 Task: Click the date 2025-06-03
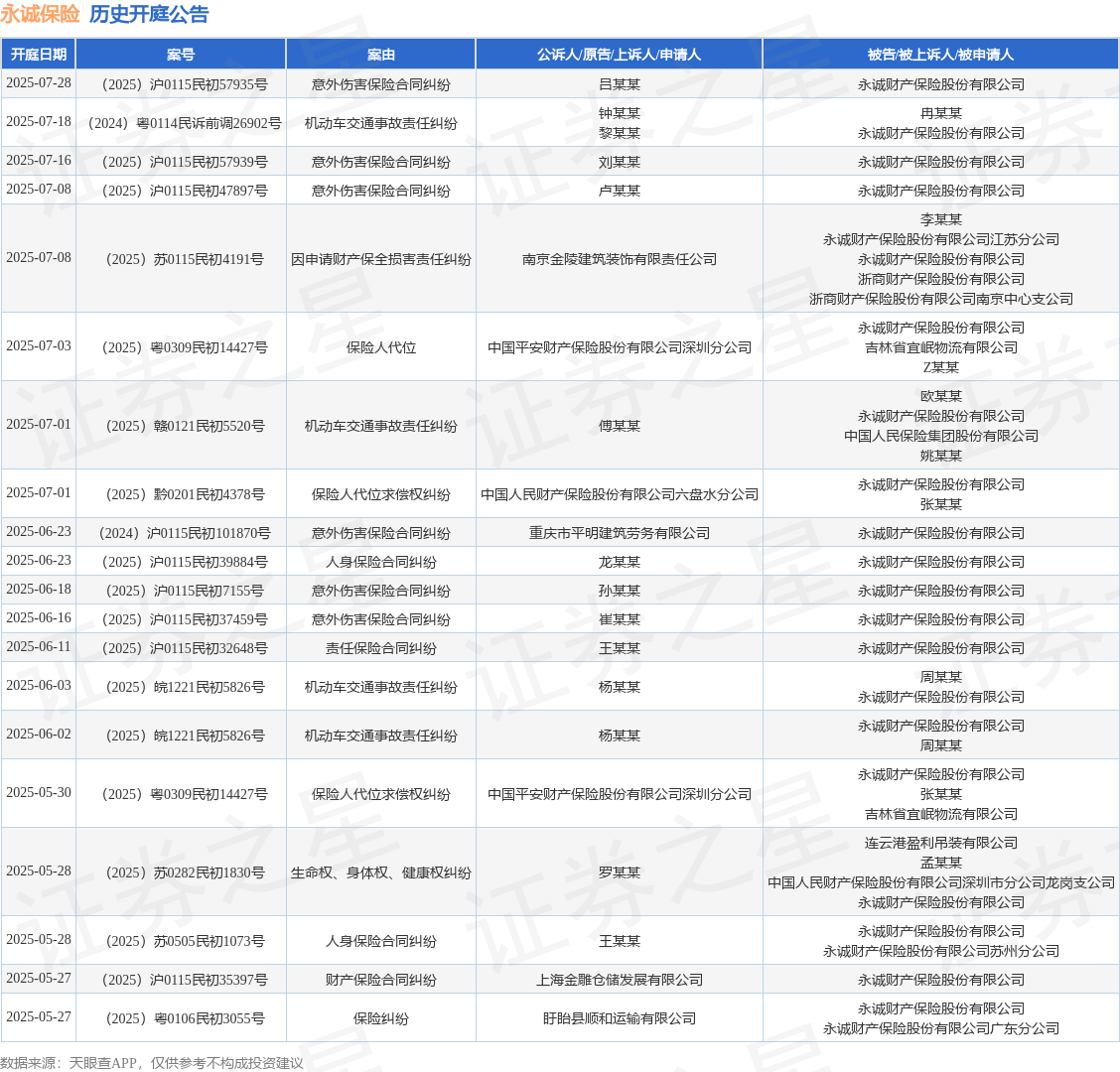coord(39,684)
